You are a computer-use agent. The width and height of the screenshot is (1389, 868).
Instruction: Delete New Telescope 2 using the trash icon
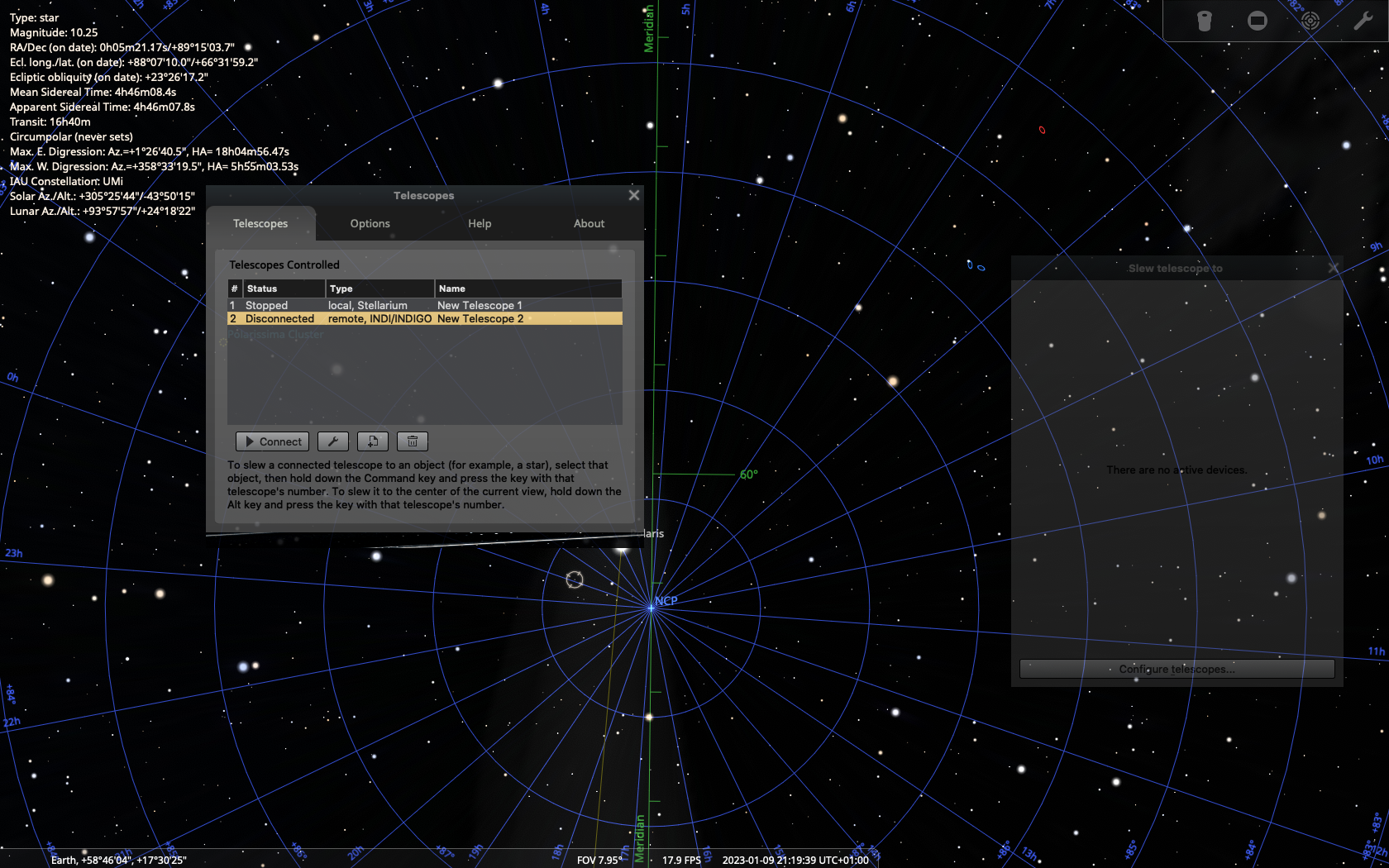click(x=412, y=441)
